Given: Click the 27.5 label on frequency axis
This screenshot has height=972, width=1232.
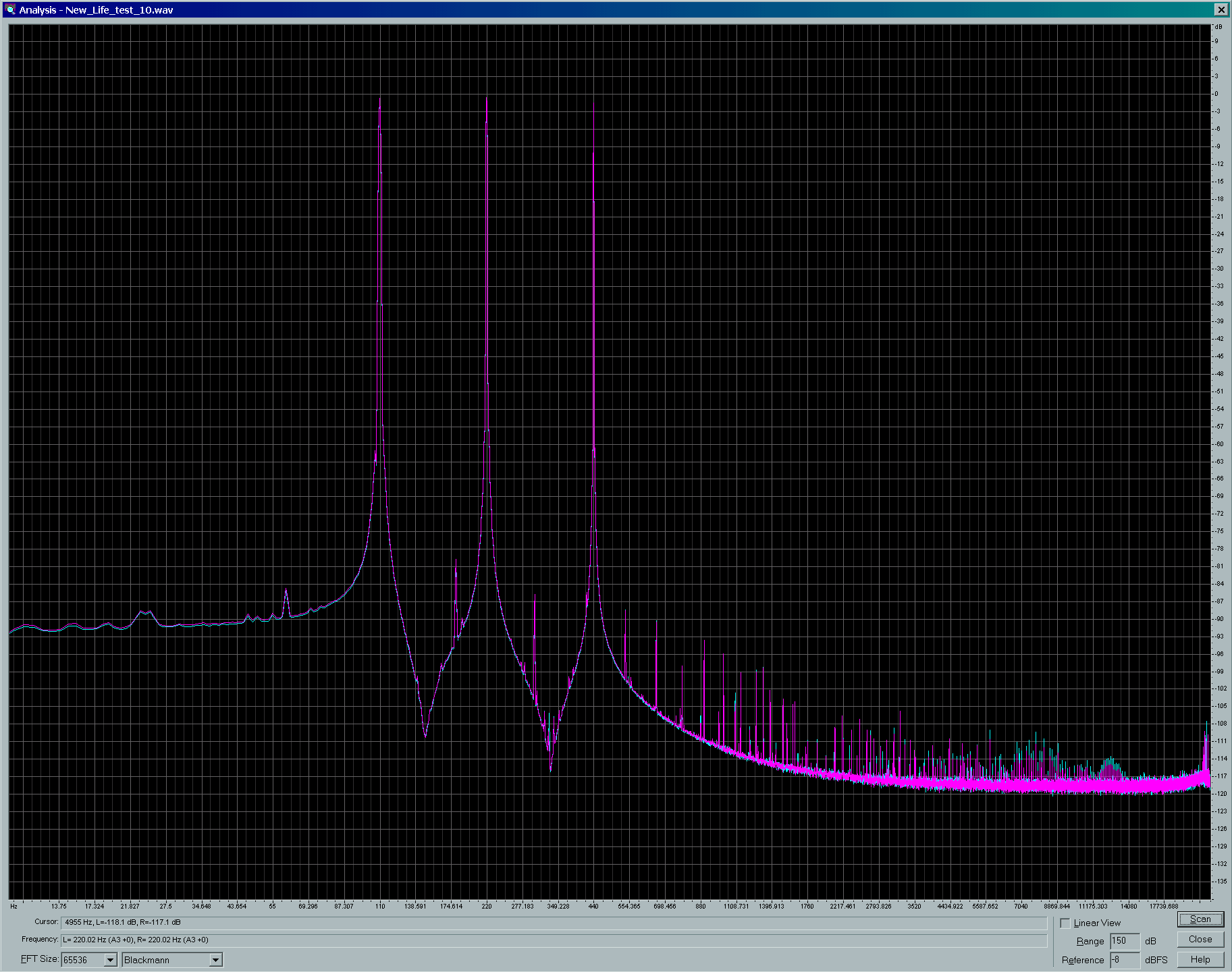Looking at the screenshot, I should tap(165, 906).
